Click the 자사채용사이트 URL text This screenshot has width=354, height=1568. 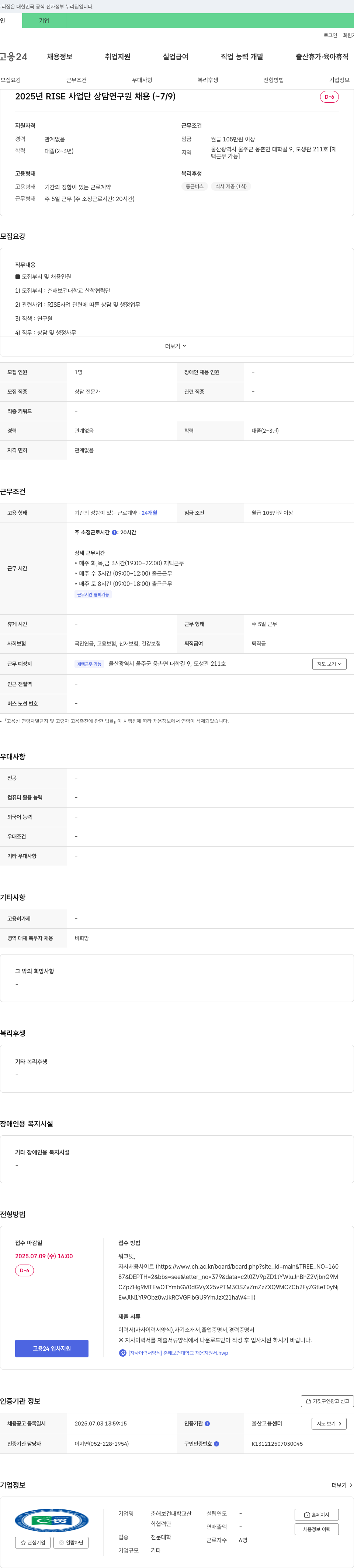[x=229, y=1282]
